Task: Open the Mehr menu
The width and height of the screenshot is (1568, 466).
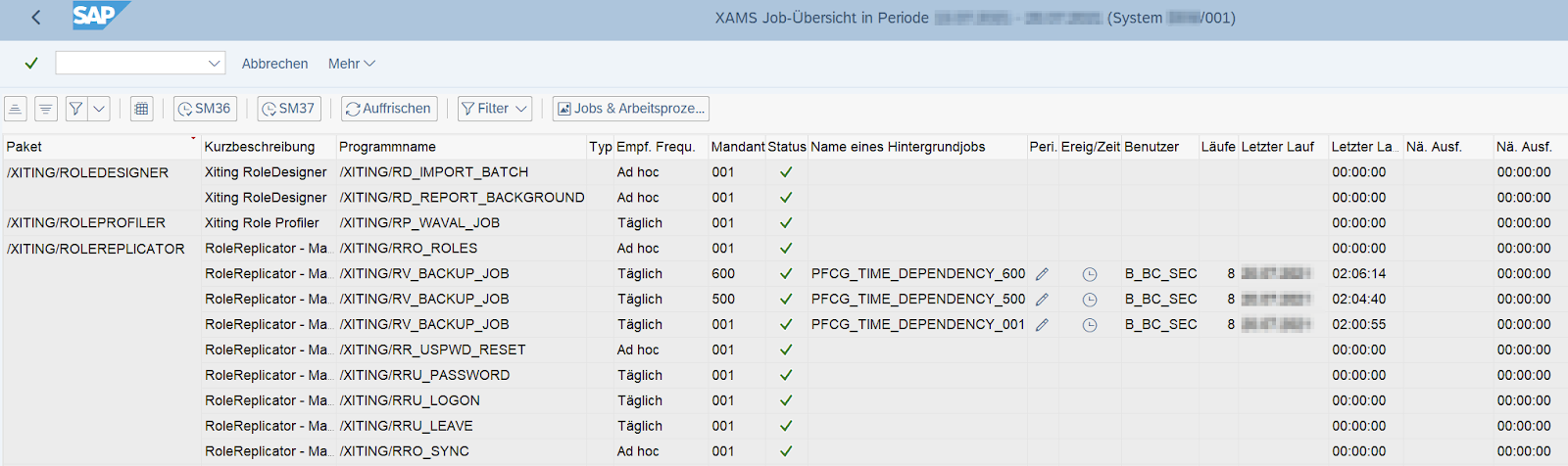Action: [x=352, y=64]
